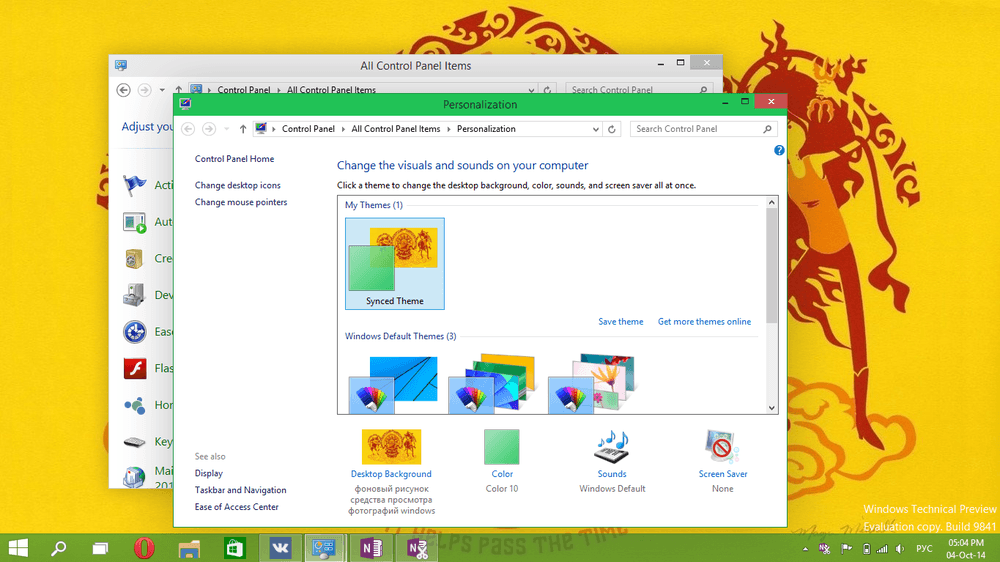Viewport: 1000px width, 562px height.
Task: Open Taskbar and Navigation link
Action: point(240,490)
